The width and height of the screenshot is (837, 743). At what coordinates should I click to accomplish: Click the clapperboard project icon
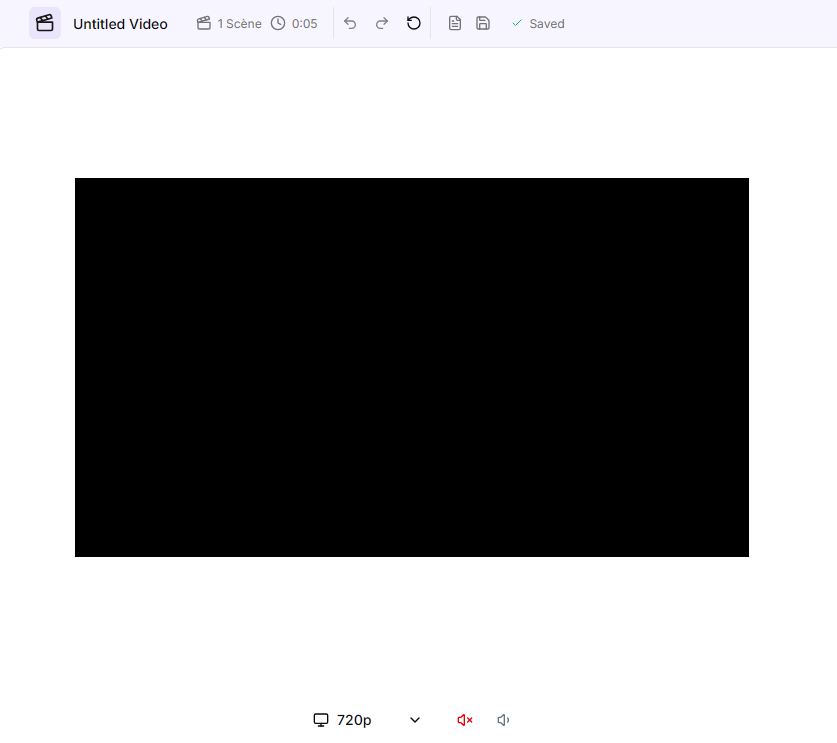click(45, 23)
